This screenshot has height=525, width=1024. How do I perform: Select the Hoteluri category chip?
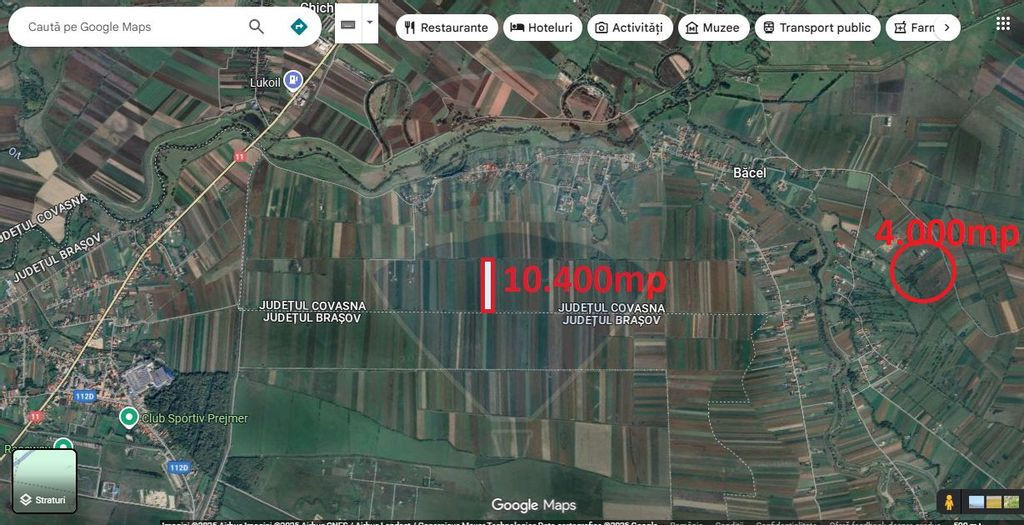542,27
